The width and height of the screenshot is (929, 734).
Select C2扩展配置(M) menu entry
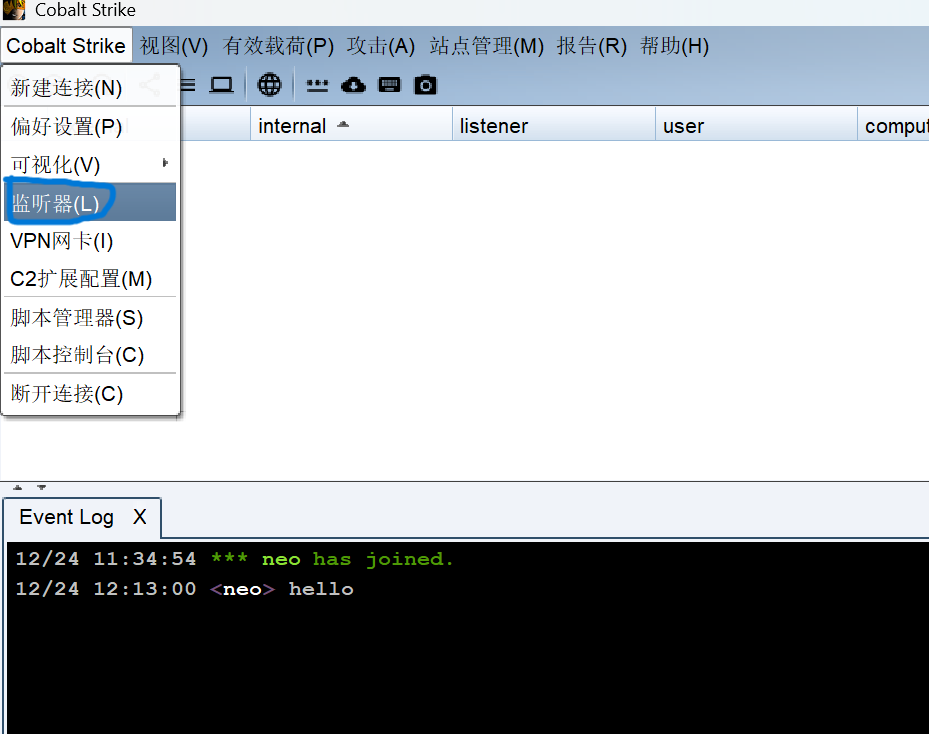(x=90, y=278)
